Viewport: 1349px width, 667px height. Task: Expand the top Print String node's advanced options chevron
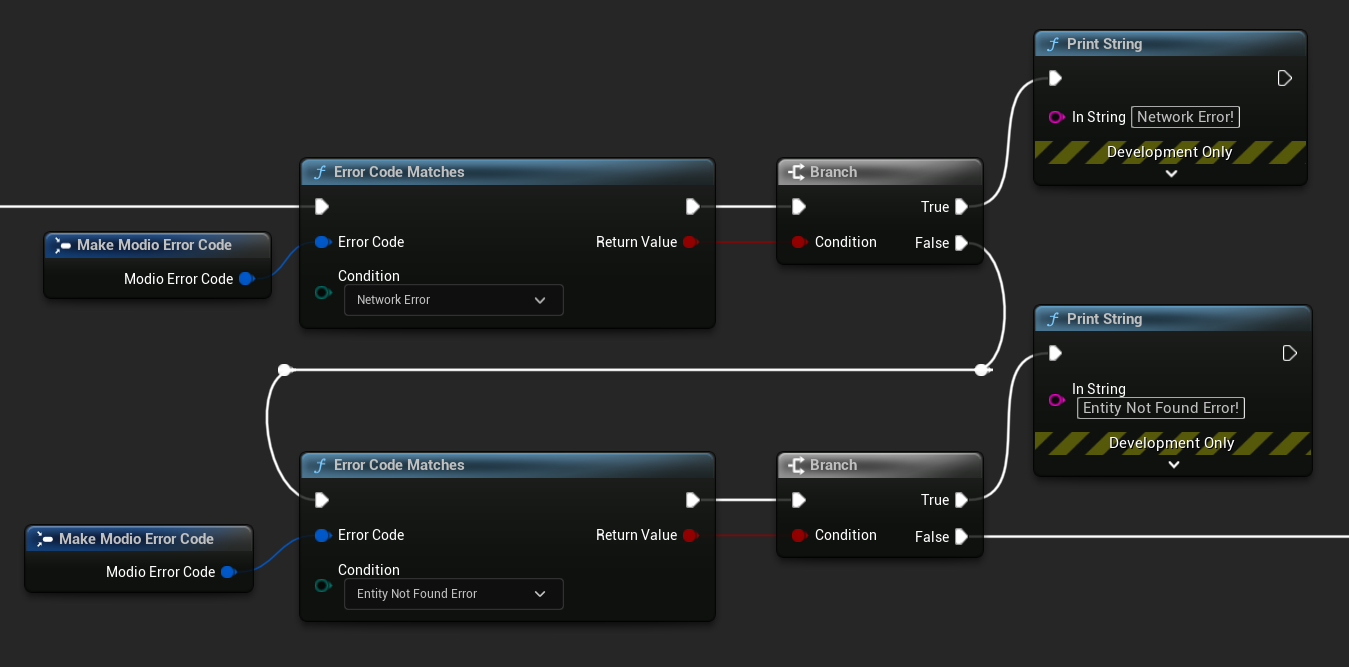coord(1171,174)
